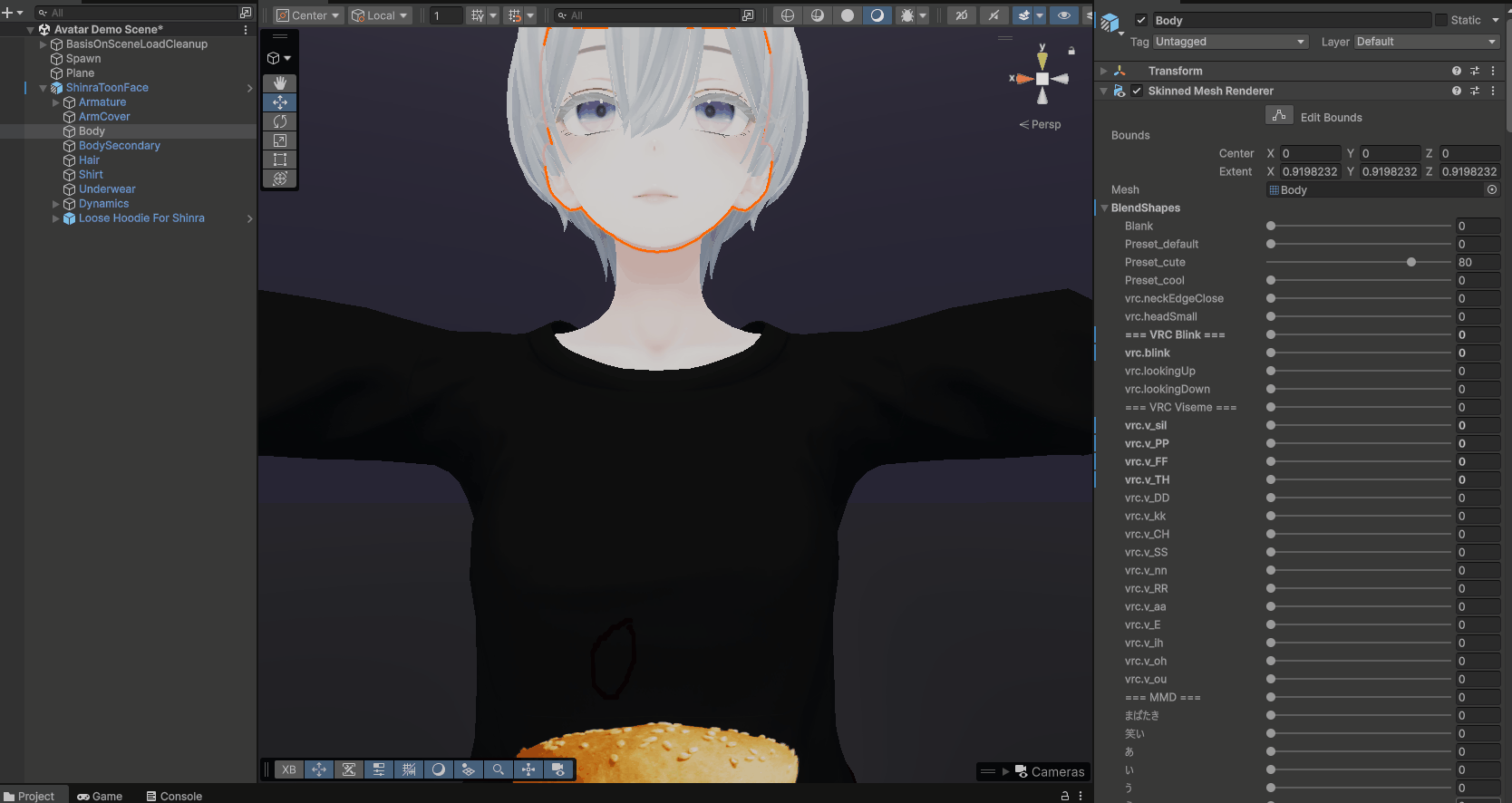
Task: Click Preset_cool blendshape slider
Action: (1358, 280)
